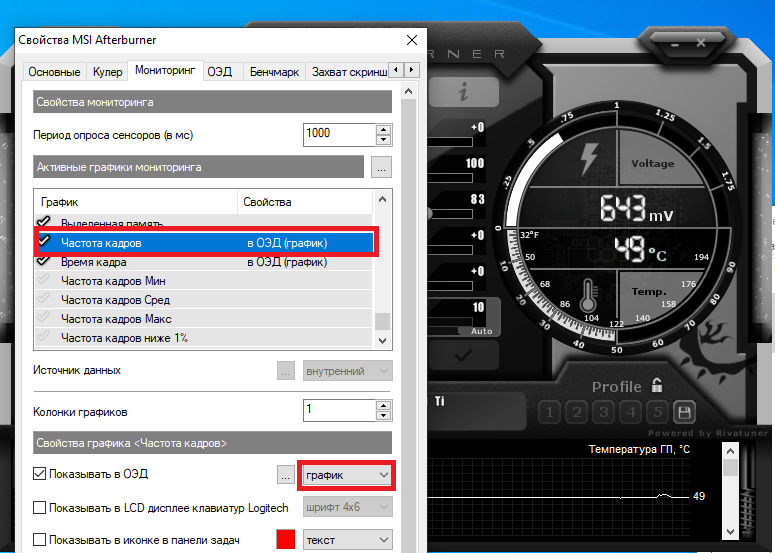
Task: Select the Частота кадров Сред row text
Action: (115, 300)
